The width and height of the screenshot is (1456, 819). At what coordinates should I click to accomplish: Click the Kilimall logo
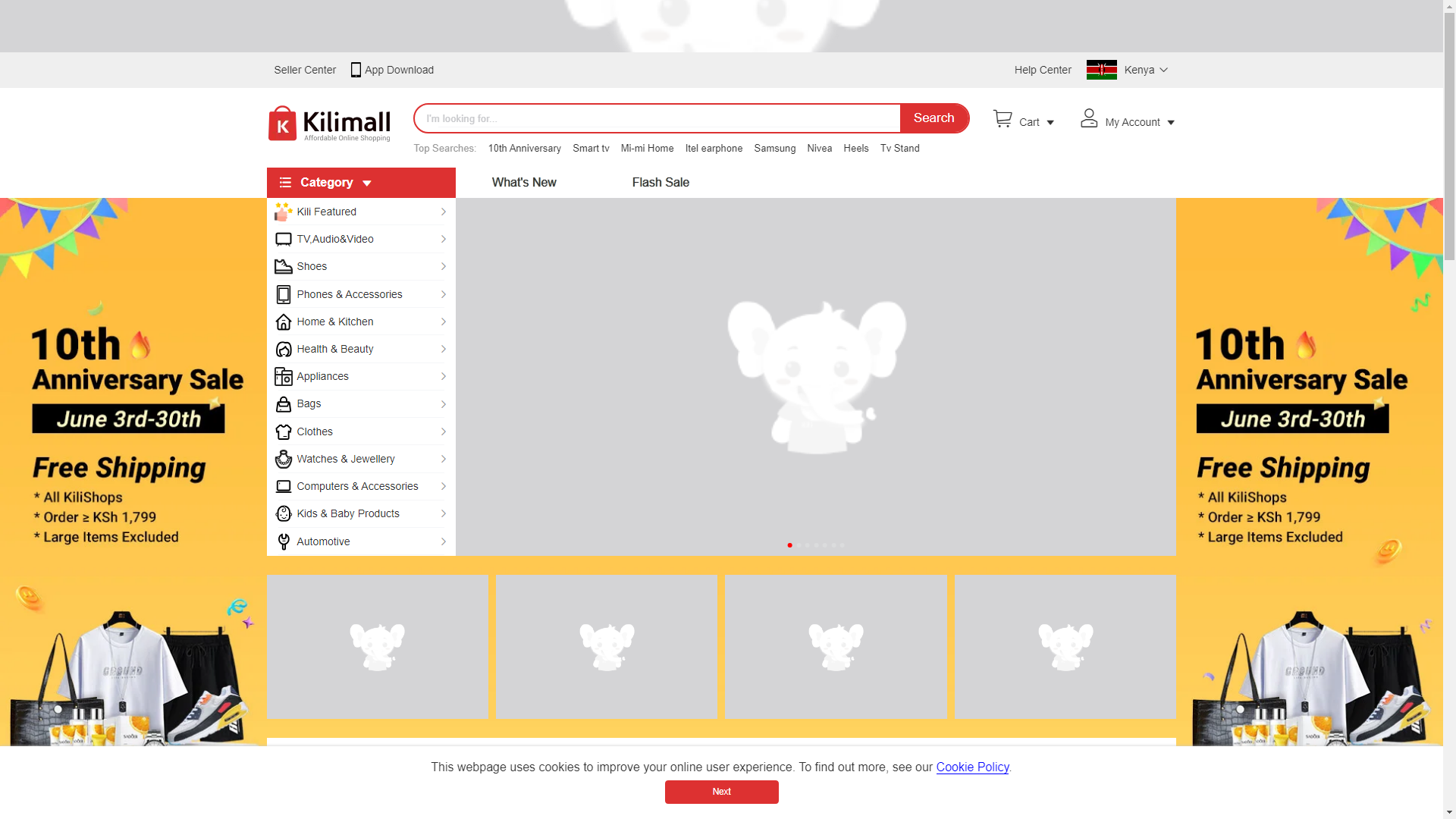point(329,124)
